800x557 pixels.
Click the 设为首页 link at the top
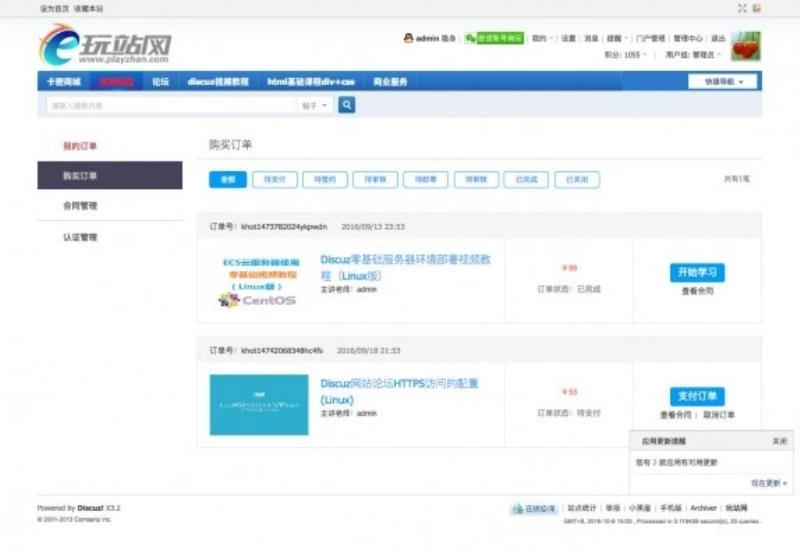coord(54,9)
